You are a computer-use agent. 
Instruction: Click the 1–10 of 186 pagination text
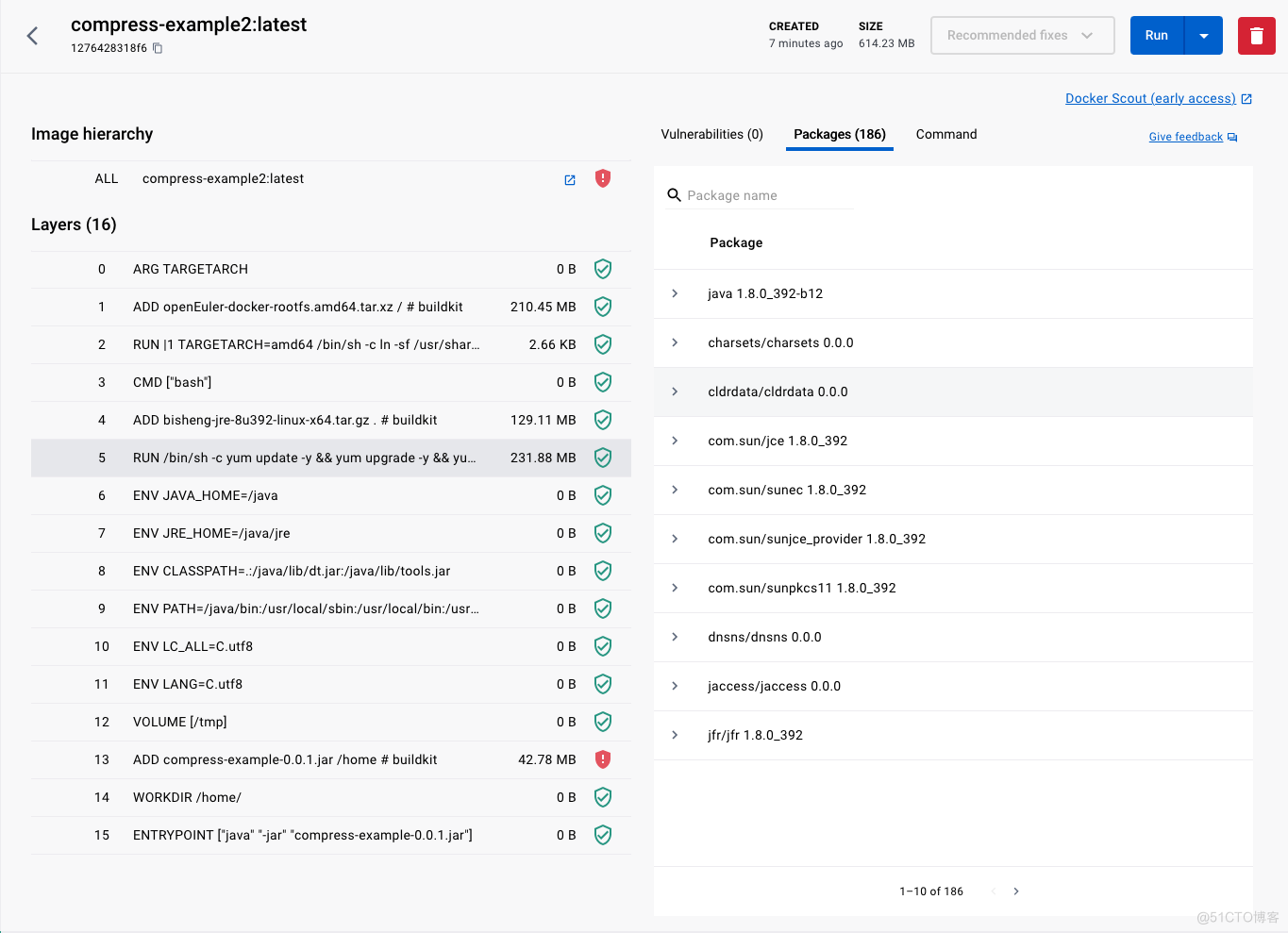(x=931, y=891)
